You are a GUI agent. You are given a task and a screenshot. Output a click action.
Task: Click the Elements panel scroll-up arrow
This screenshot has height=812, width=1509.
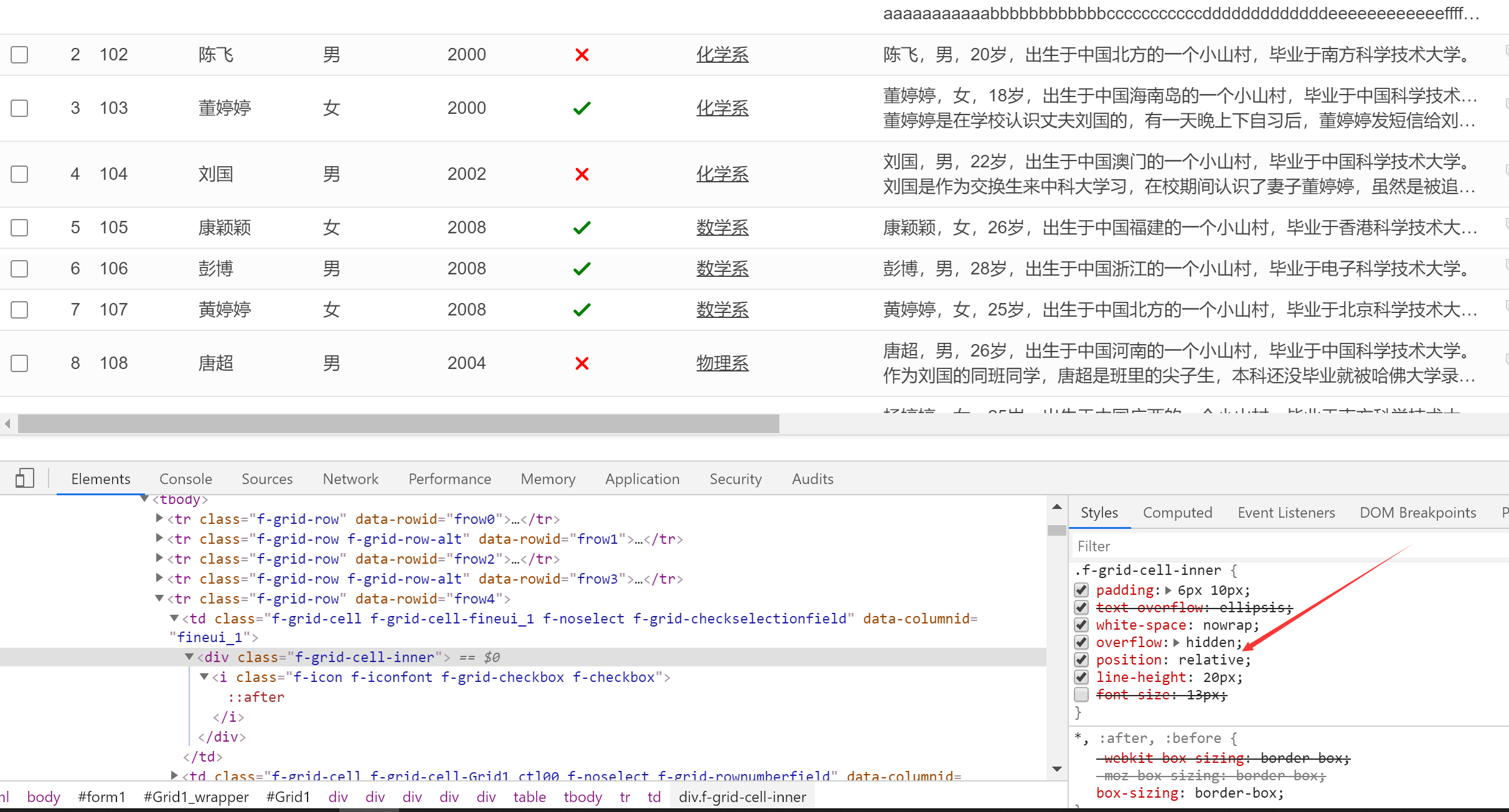click(x=1057, y=506)
